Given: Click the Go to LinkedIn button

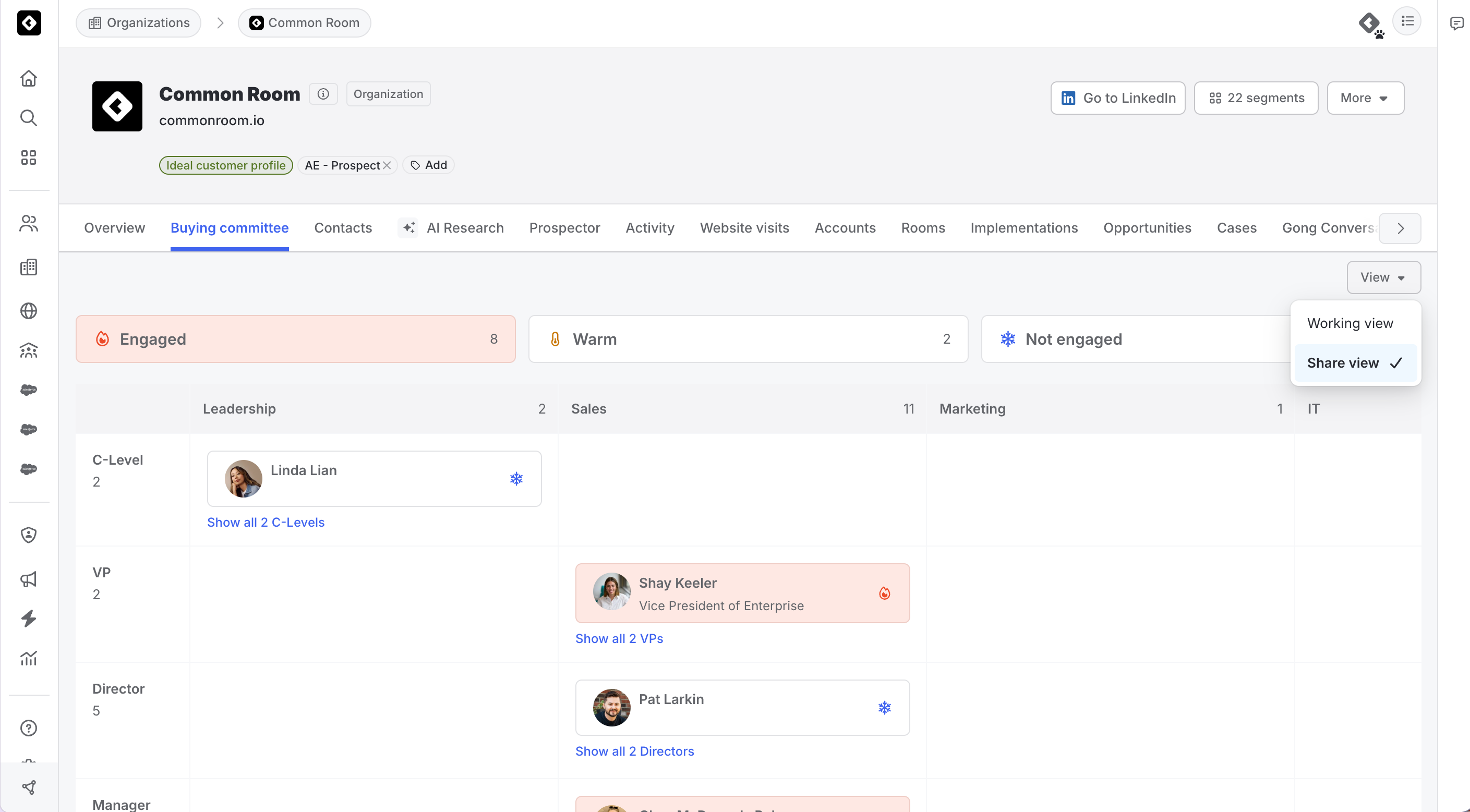Looking at the screenshot, I should click(x=1117, y=98).
